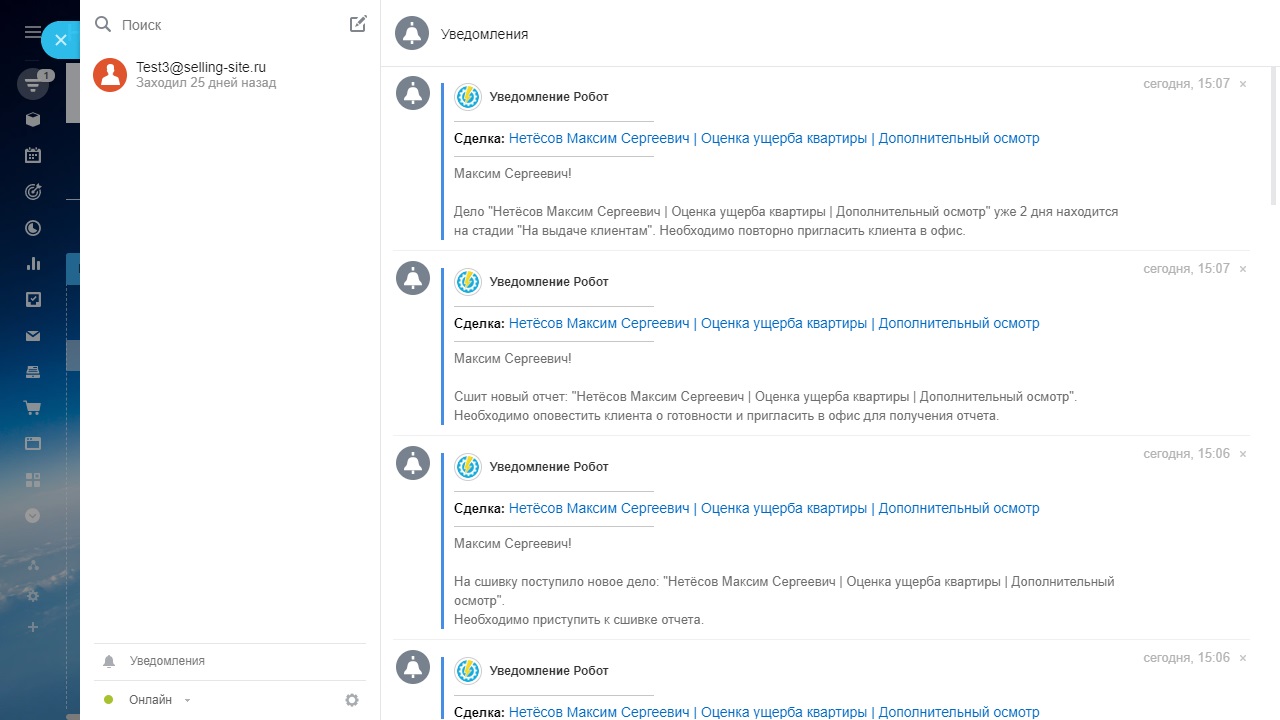The width and height of the screenshot is (1280, 720).
Task: Open the hamburger menu in the left sidebar
Action: (32, 32)
